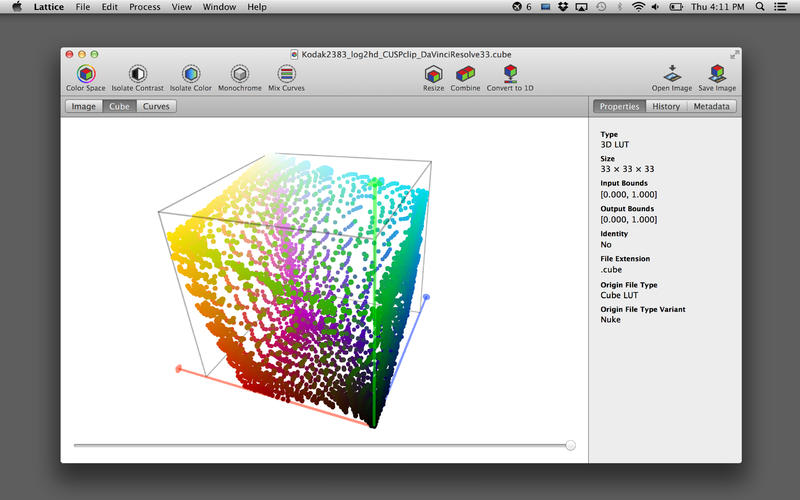Select the Cube view tab

[x=119, y=106]
